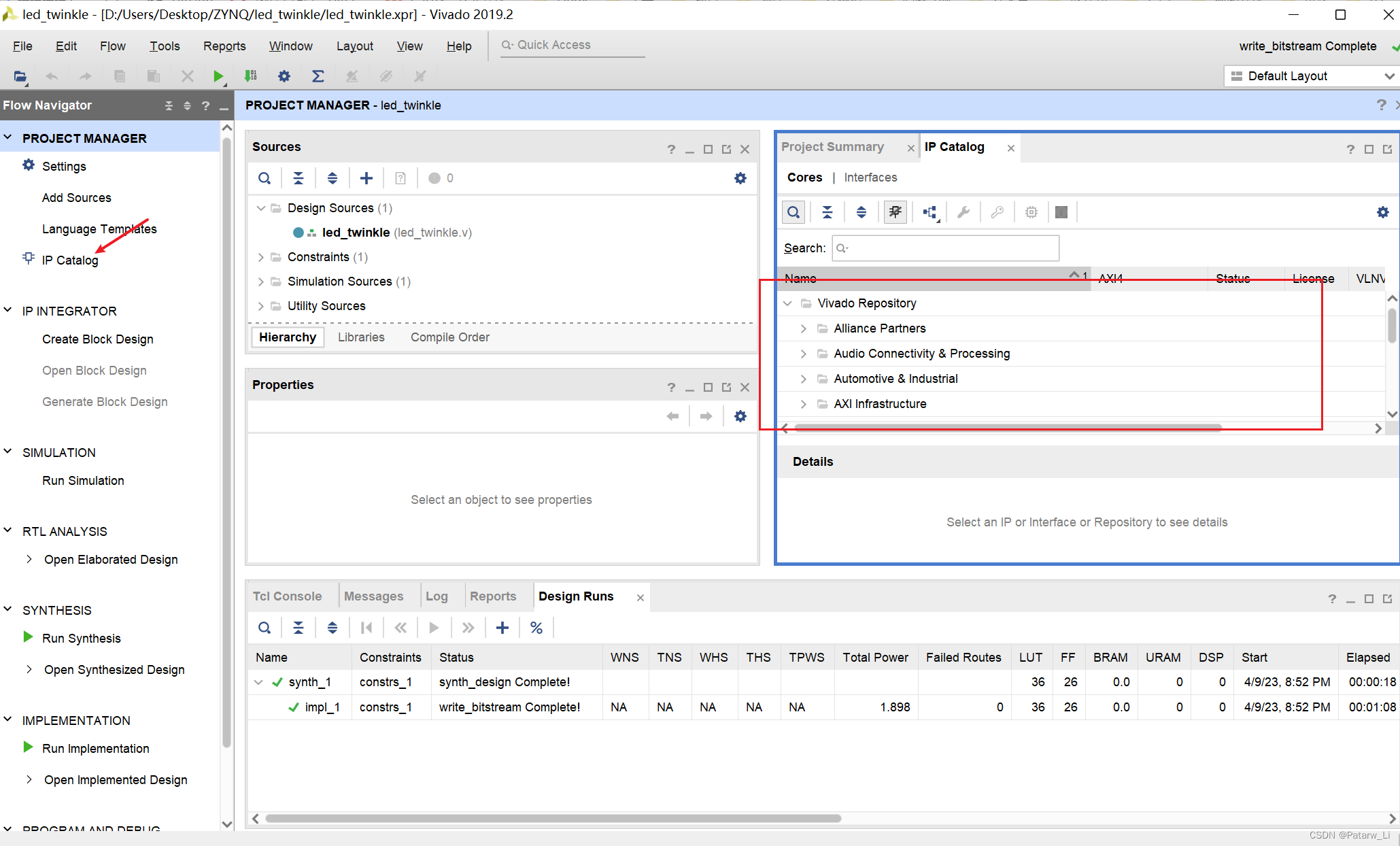Click the Add Sources plus icon

(x=366, y=178)
